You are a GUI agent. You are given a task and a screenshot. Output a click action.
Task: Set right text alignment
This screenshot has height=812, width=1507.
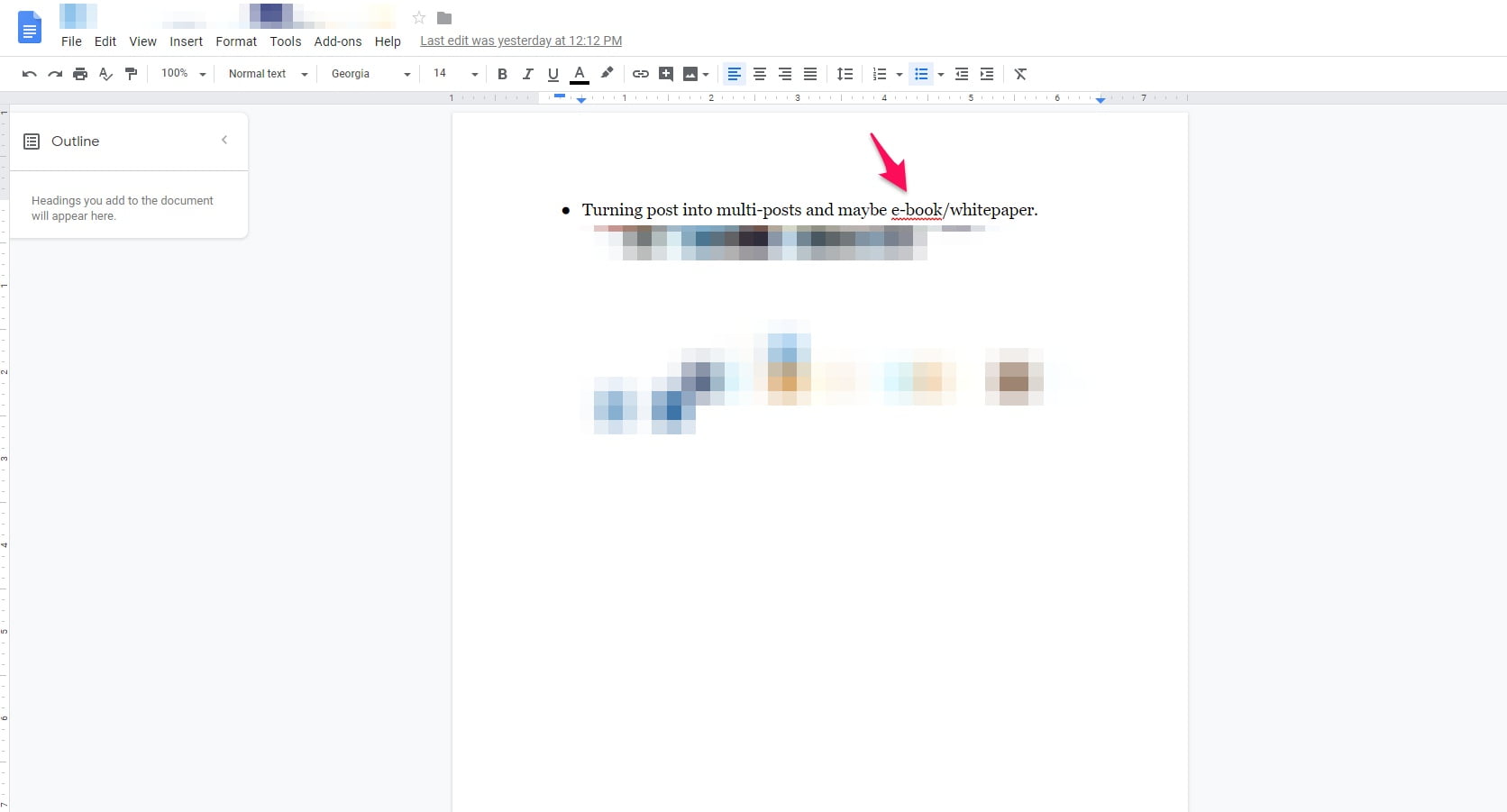[785, 74]
